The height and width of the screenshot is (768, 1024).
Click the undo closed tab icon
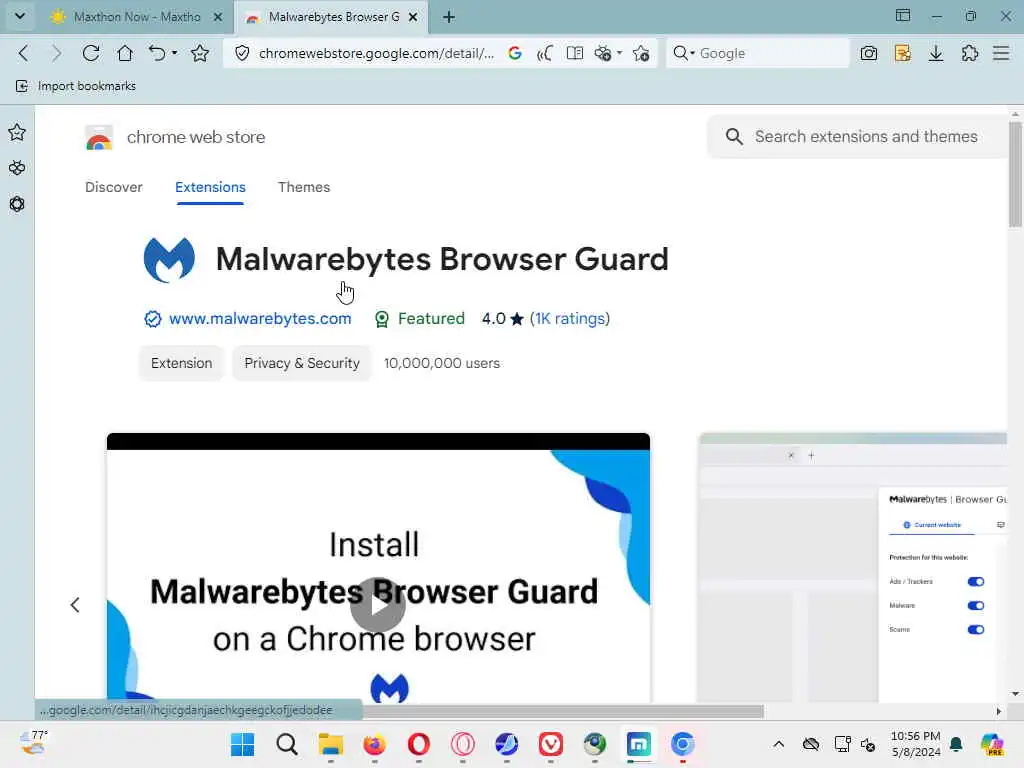point(157,53)
